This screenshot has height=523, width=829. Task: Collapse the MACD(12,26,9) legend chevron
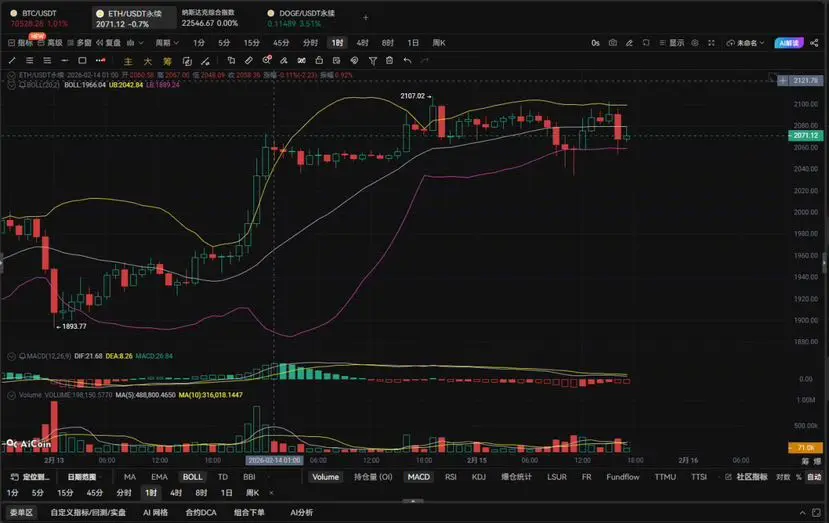pos(11,356)
